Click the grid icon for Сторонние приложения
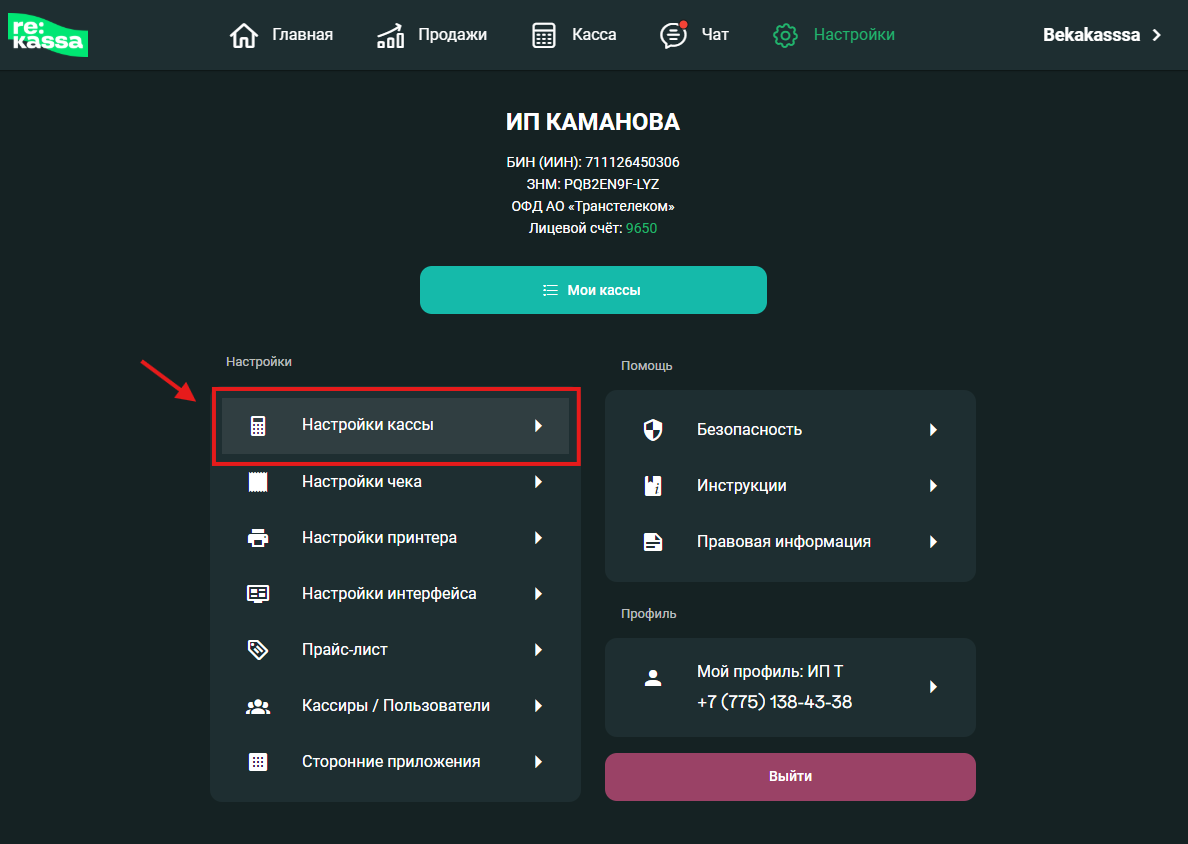 [258, 762]
